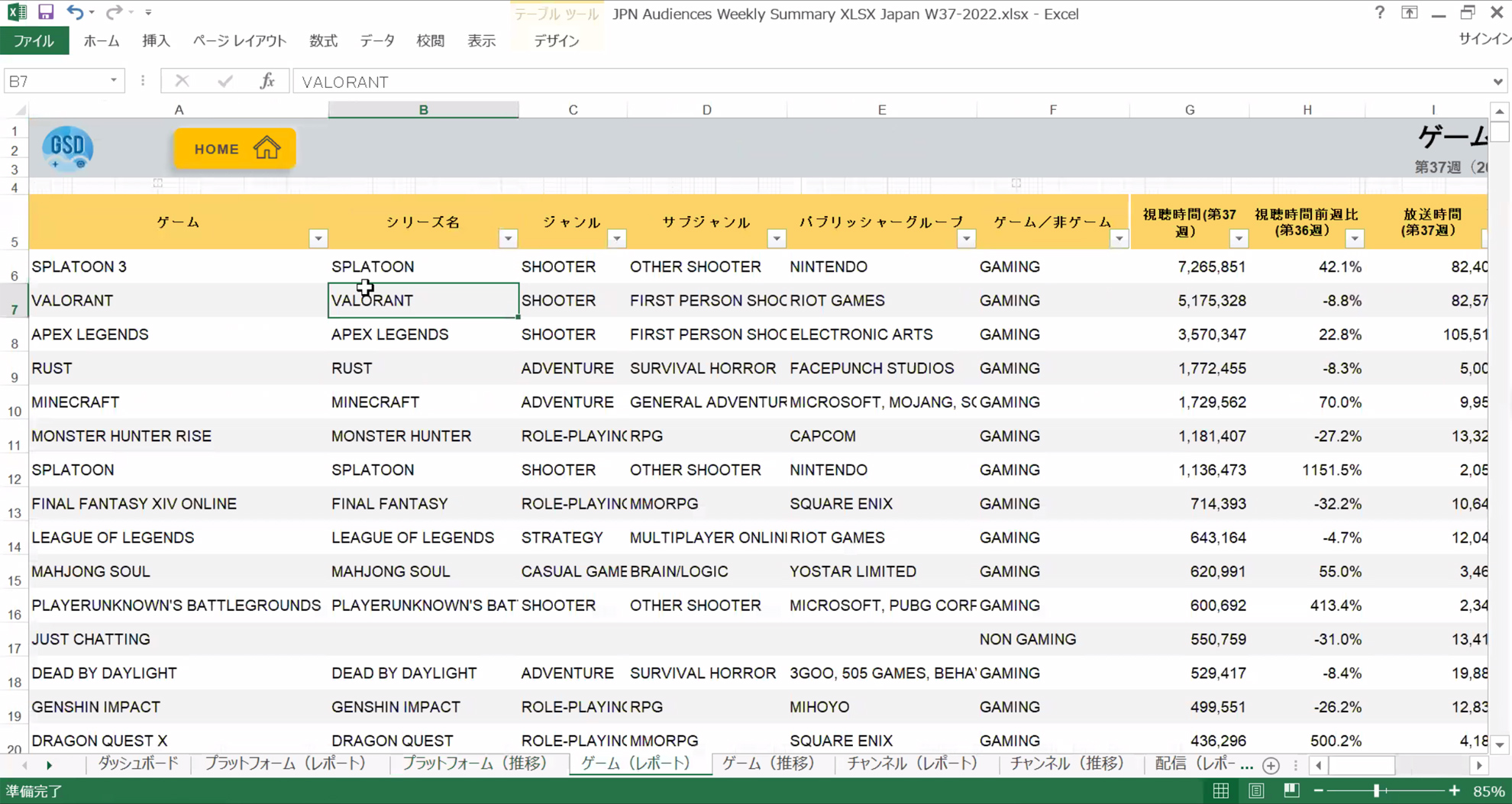Open the ゲーム column filter dropdown
1512x804 pixels.
(x=318, y=239)
